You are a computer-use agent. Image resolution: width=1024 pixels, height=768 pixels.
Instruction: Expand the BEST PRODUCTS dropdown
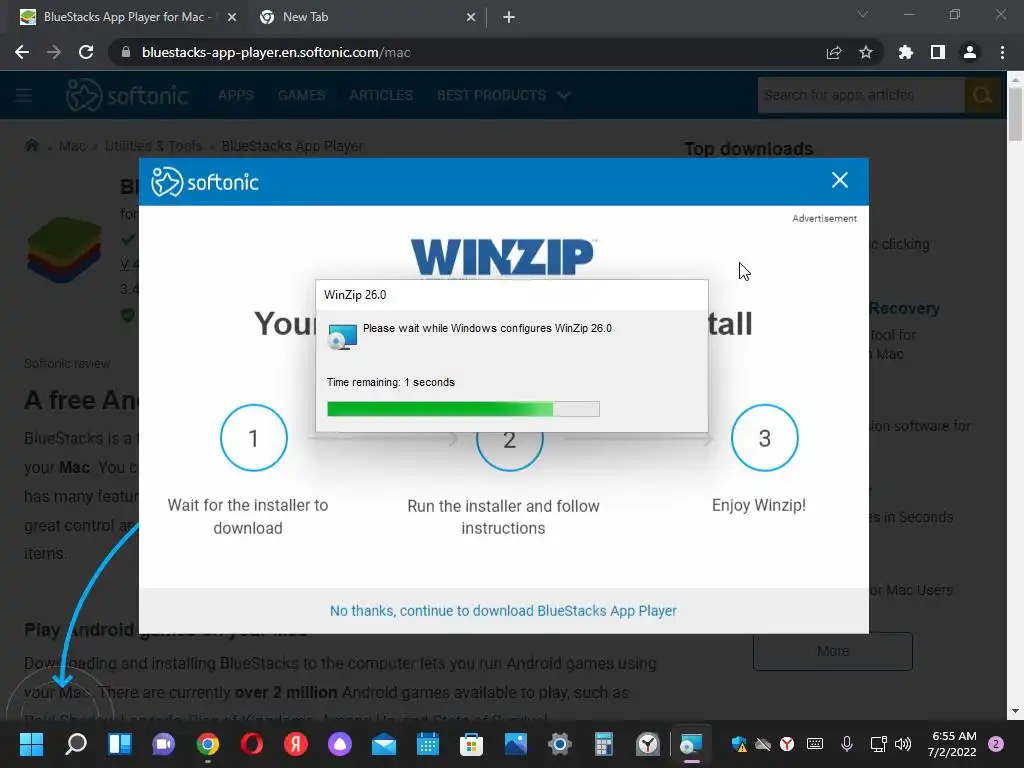[504, 95]
